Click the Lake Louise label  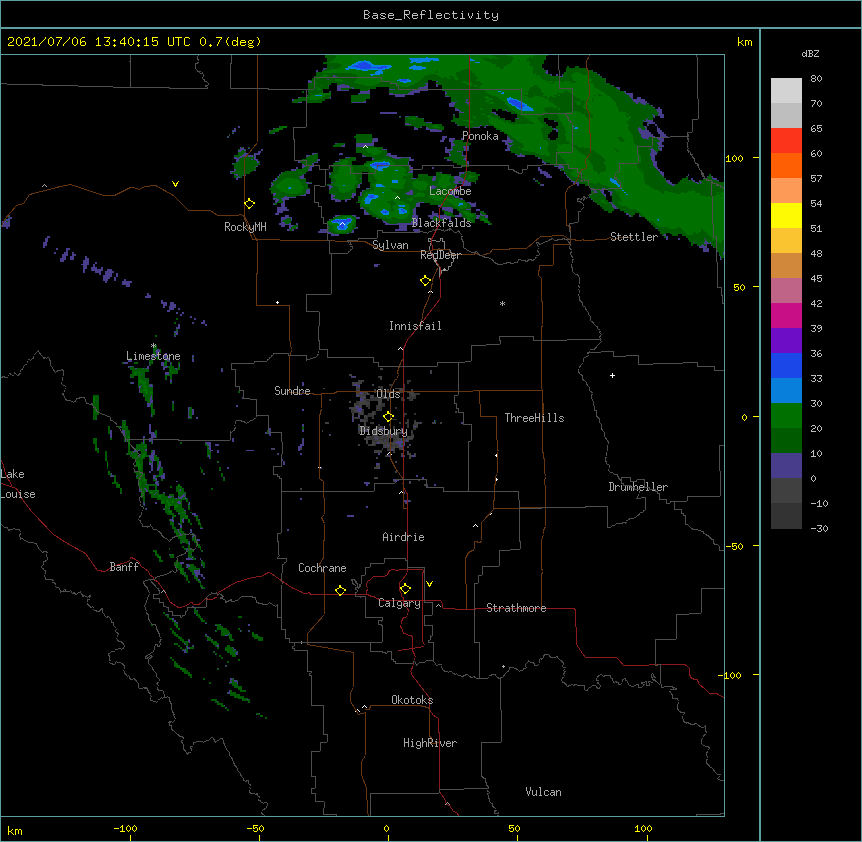tap(18, 484)
